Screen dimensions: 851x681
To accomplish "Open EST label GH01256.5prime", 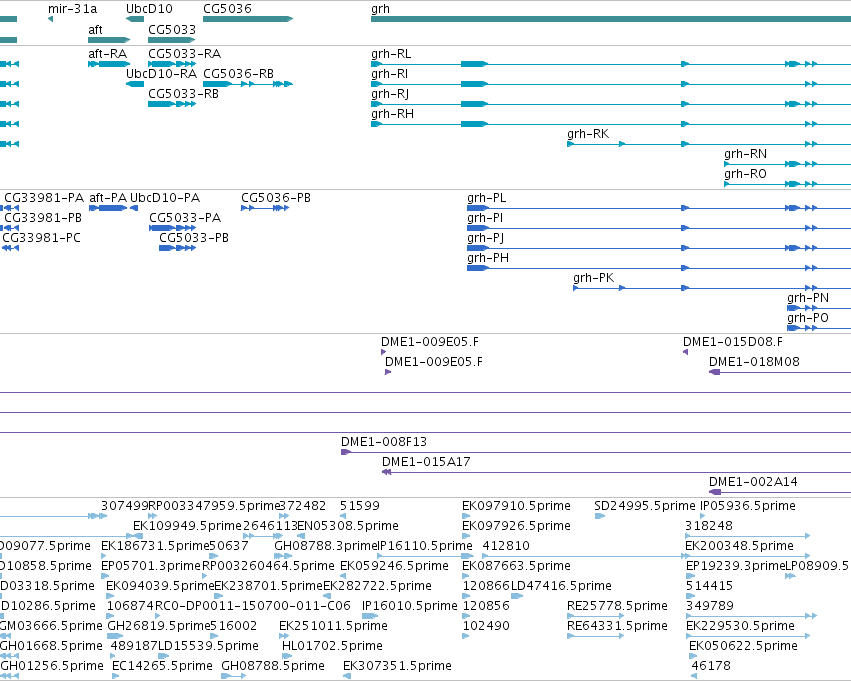I will click(x=52, y=666).
